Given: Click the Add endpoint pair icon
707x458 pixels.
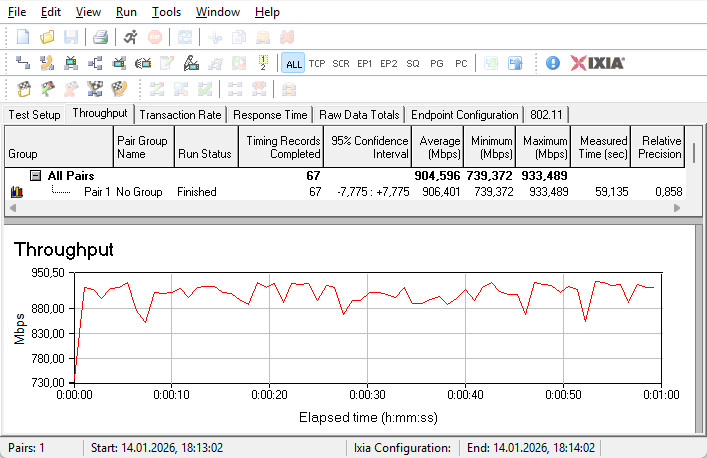Looking at the screenshot, I should [x=23, y=63].
